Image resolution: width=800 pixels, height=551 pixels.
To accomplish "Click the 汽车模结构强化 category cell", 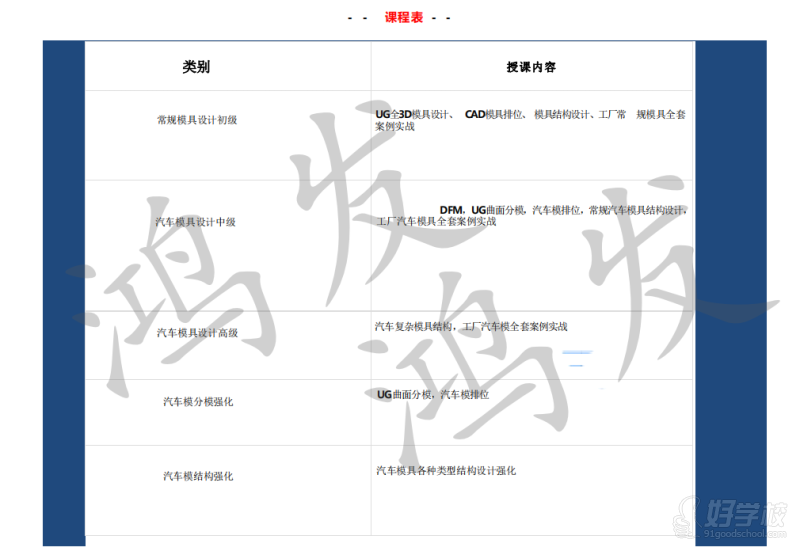I will pos(197,476).
